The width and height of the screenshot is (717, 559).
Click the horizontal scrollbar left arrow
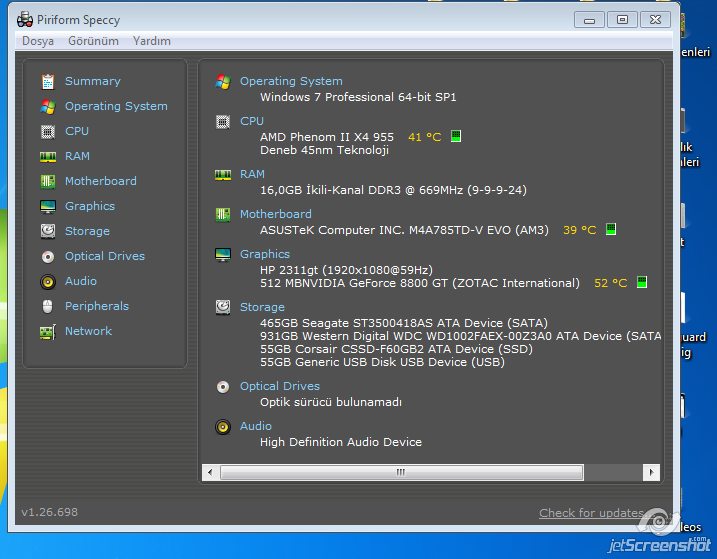tap(210, 473)
